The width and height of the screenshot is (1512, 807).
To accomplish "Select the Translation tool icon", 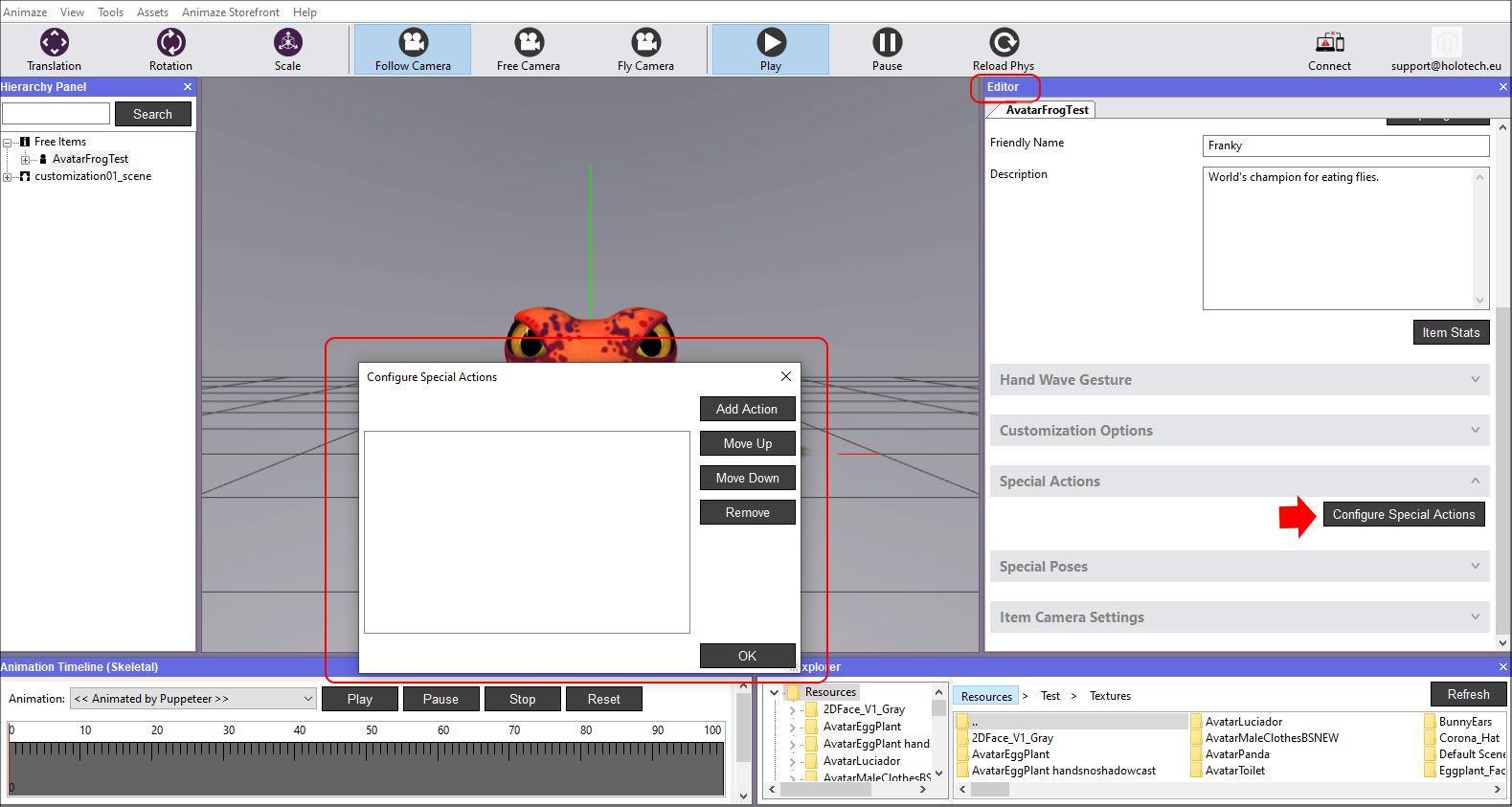I will tap(55, 42).
